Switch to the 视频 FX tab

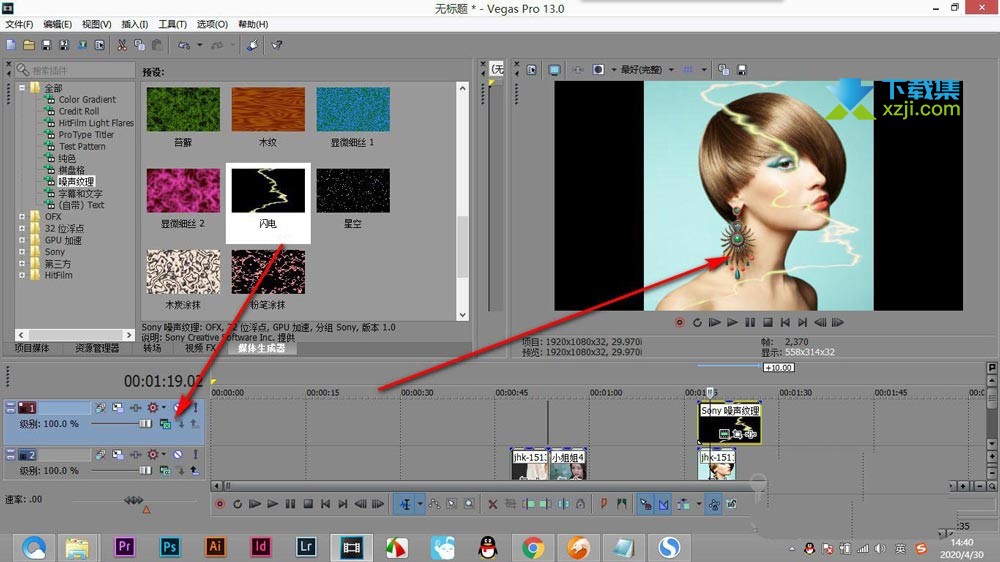tap(200, 348)
